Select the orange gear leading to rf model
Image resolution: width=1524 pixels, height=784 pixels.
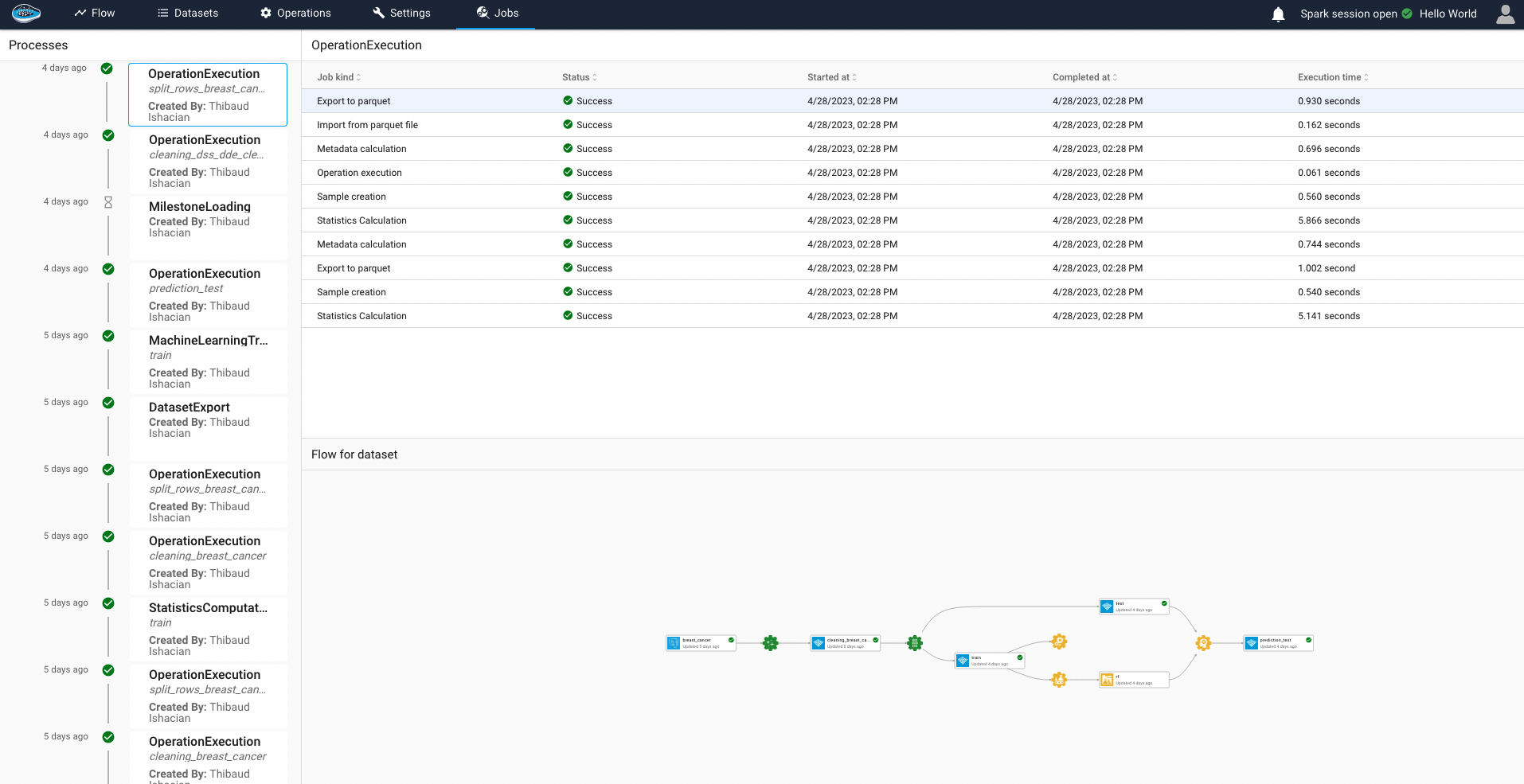point(1058,680)
